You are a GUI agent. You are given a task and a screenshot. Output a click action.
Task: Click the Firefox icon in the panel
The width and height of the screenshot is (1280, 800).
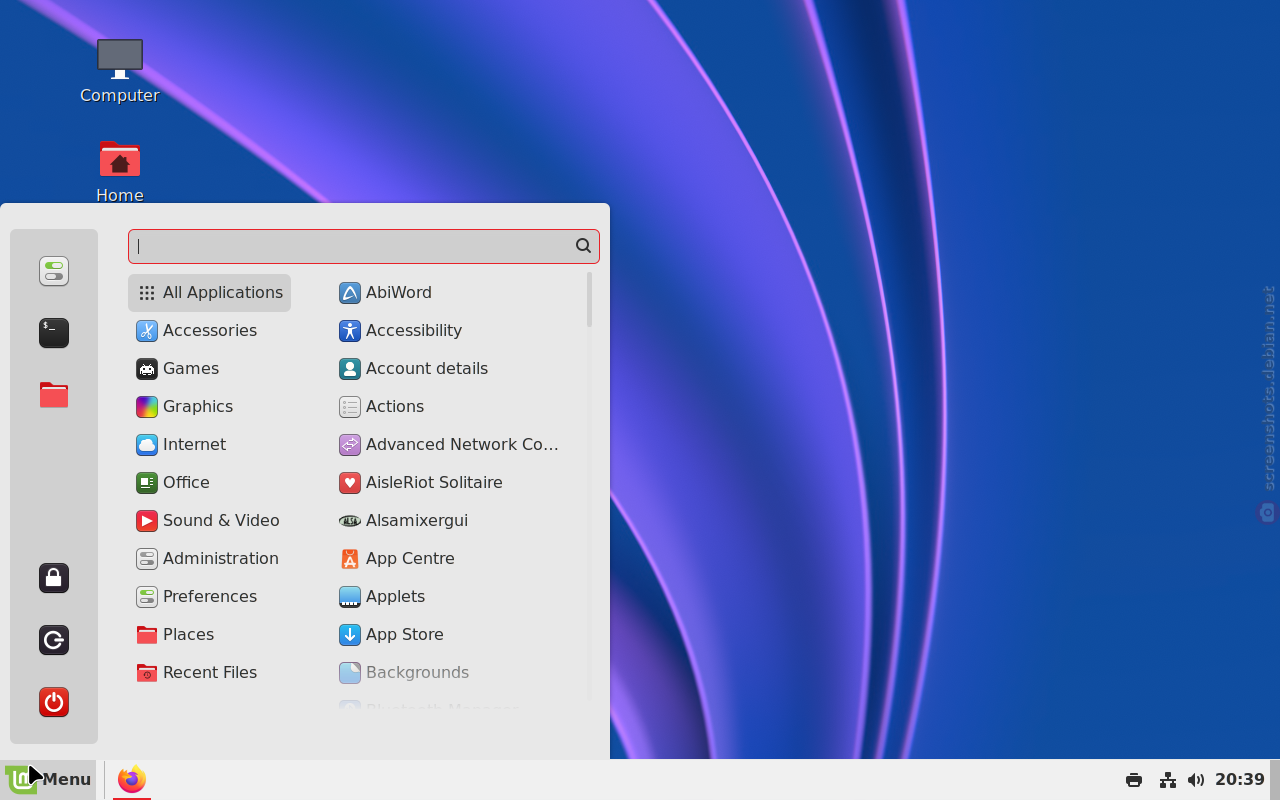coord(132,779)
